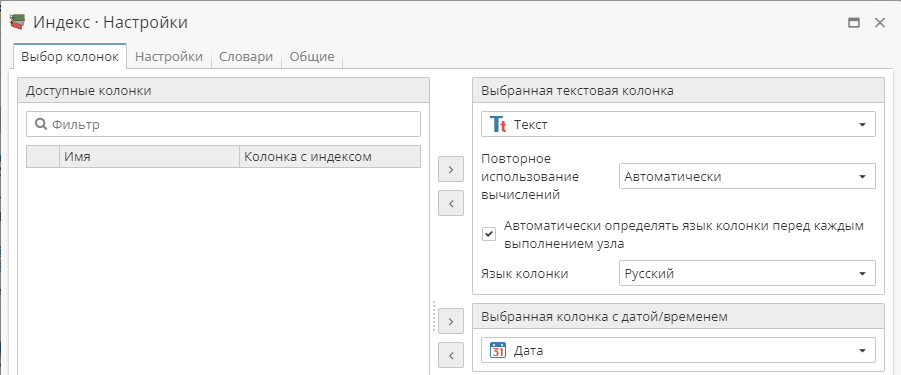
Task: Open the Дата column dropdown
Action: pos(679,350)
